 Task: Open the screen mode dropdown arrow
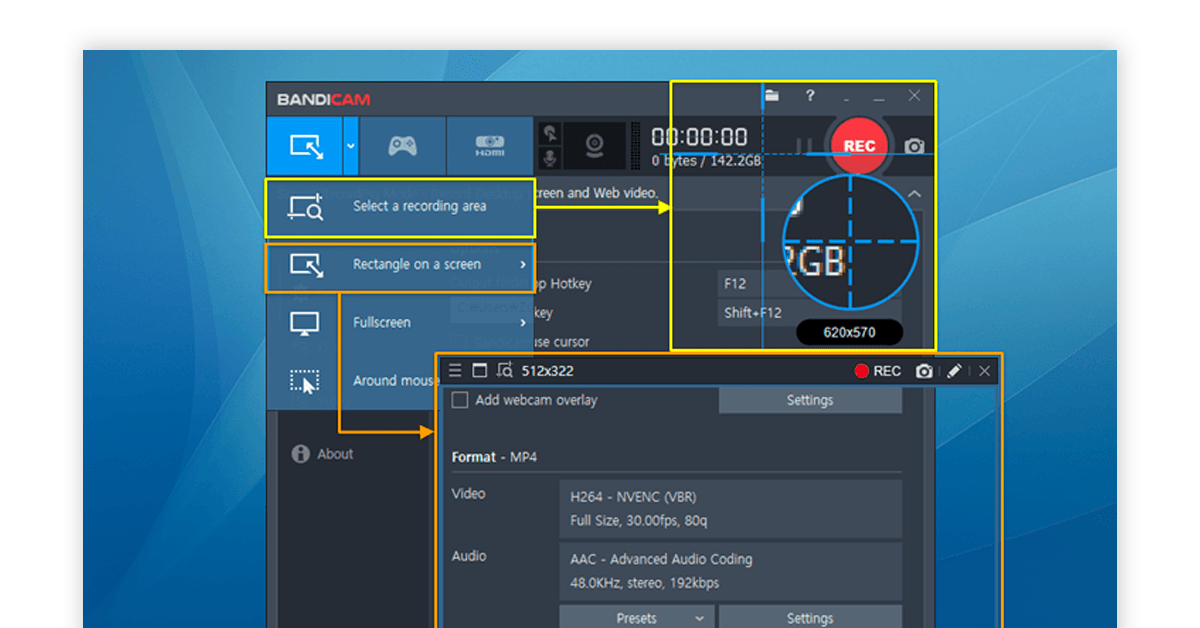tap(351, 146)
